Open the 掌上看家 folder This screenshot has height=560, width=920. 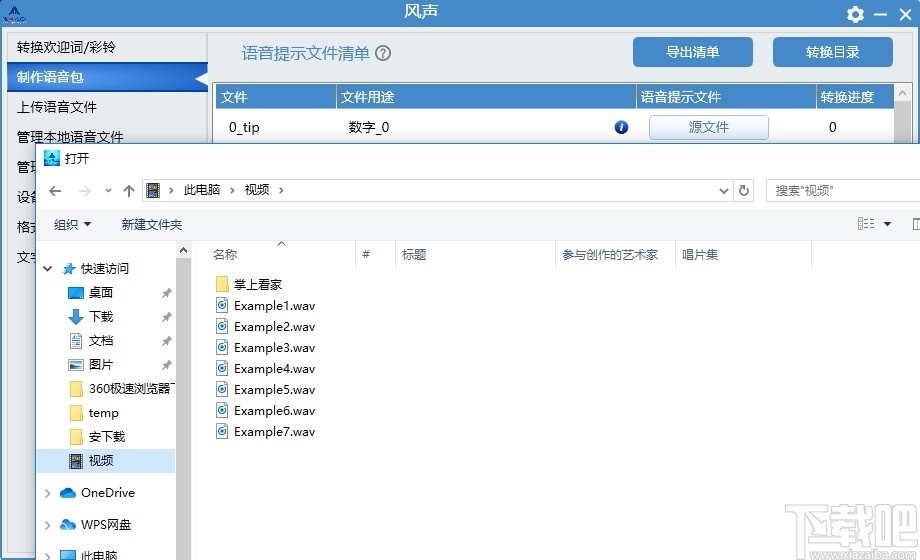(249, 285)
